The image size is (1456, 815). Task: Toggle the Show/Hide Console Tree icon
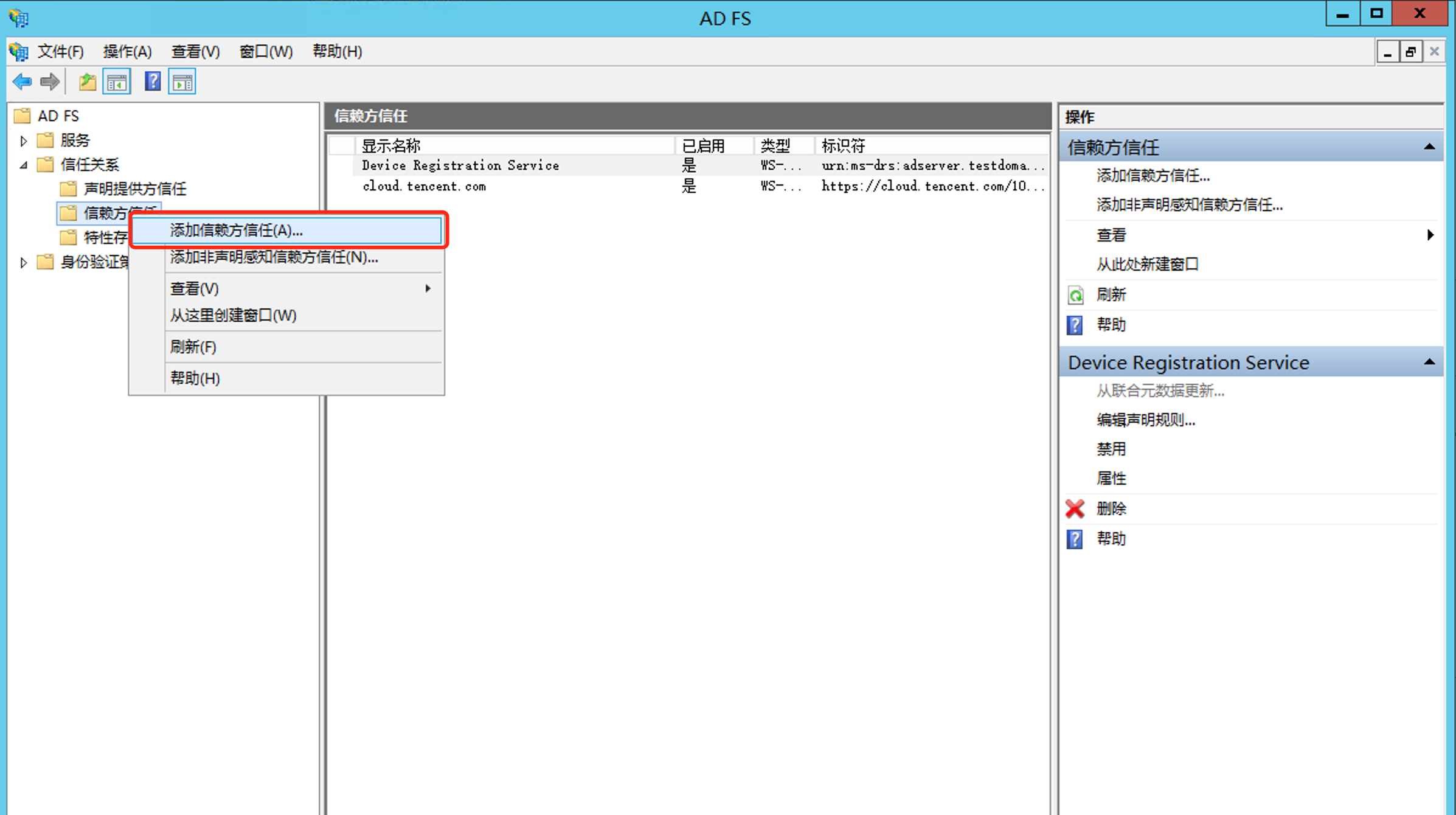117,81
